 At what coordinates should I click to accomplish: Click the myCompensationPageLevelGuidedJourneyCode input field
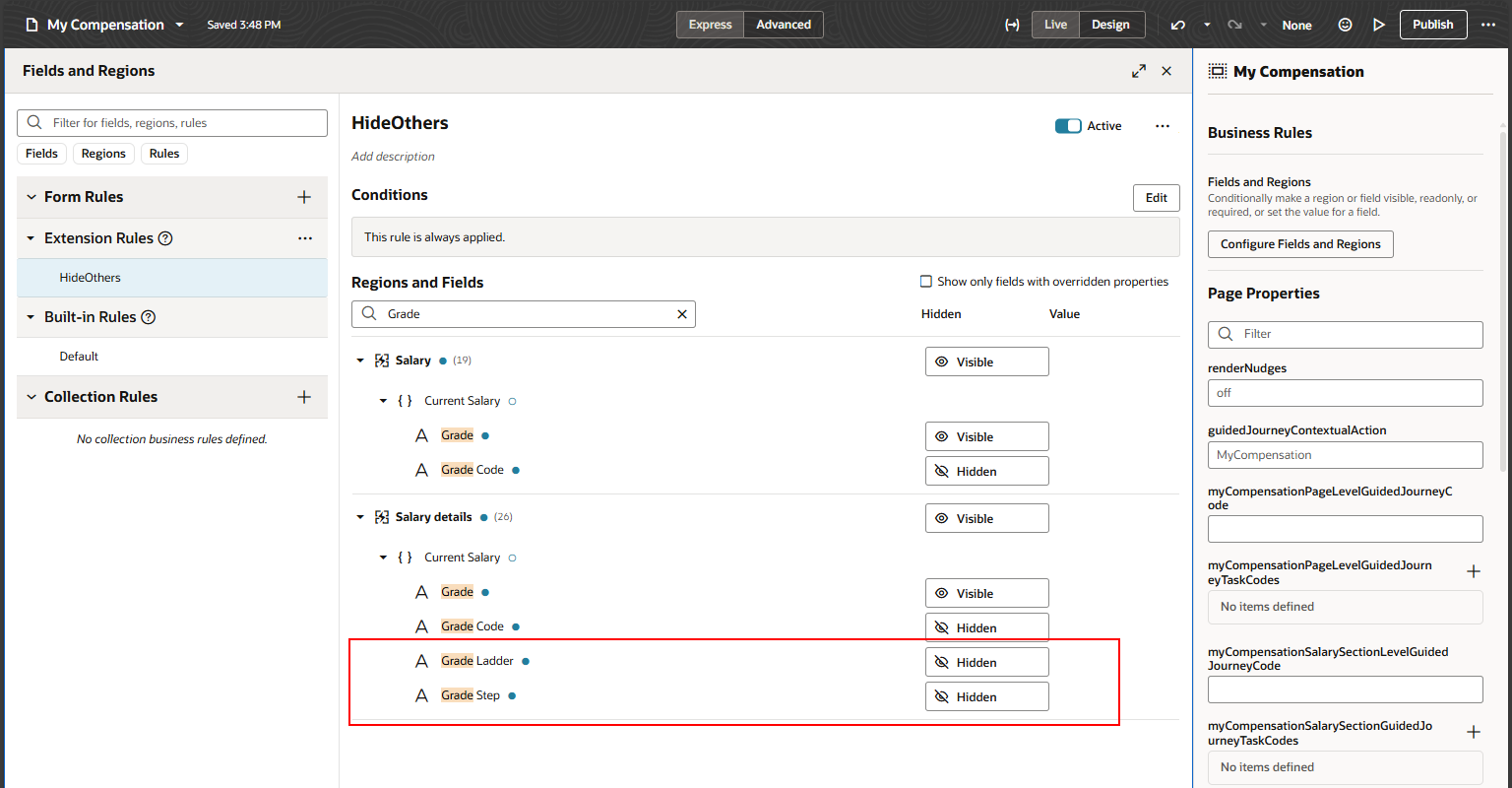(1346, 529)
